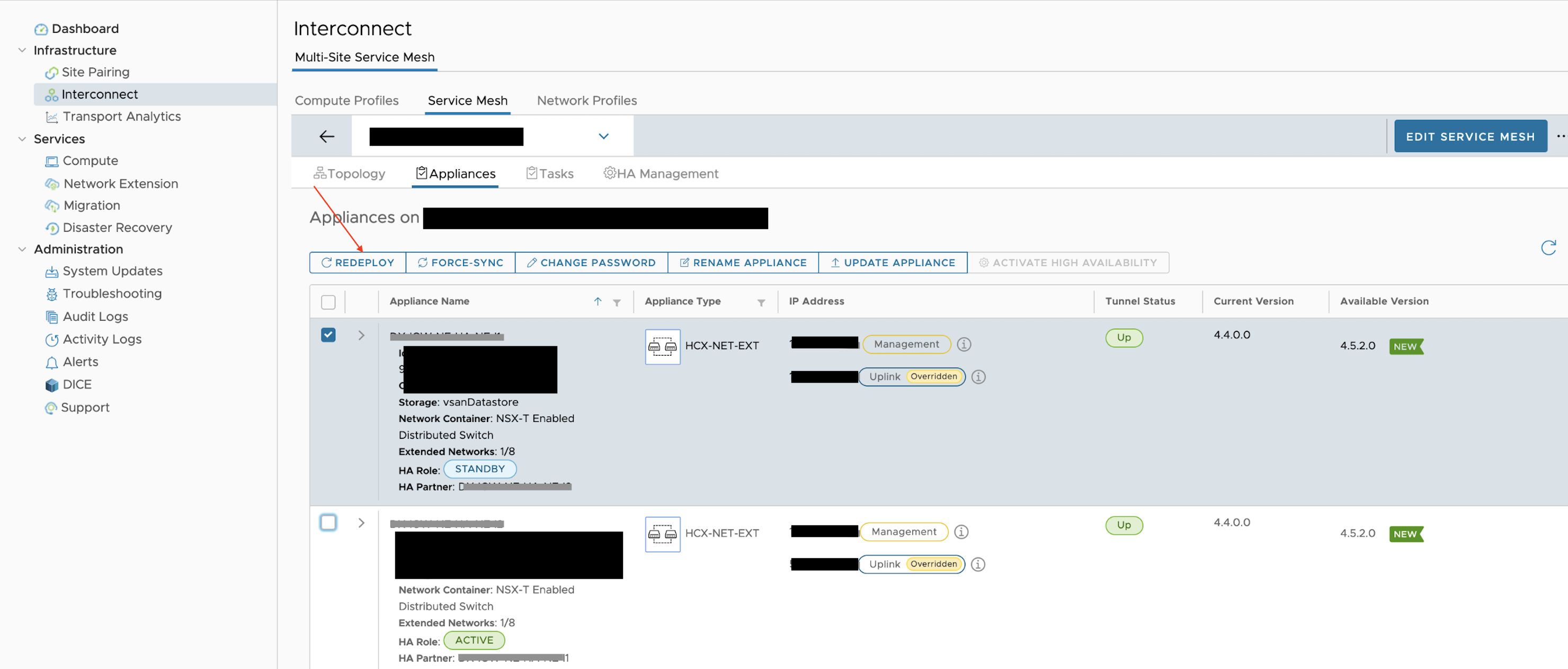
Task: Collapse the Administration sidebar section
Action: click(23, 249)
